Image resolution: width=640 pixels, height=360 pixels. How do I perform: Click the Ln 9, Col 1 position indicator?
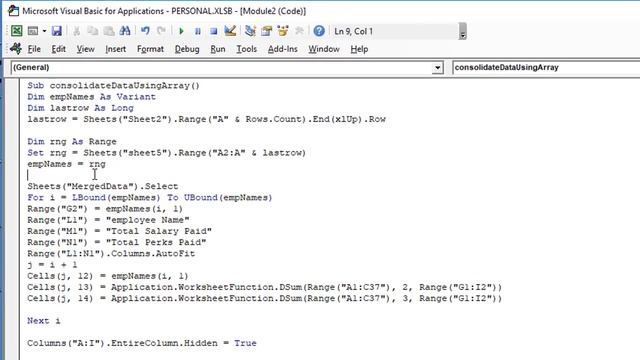click(x=353, y=31)
